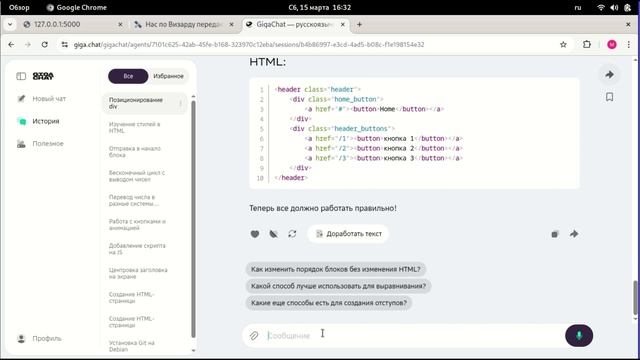Image resolution: width=640 pixels, height=360 pixels.
Task: Open Wi-Fi status icon in system tray
Action: (601, 7)
